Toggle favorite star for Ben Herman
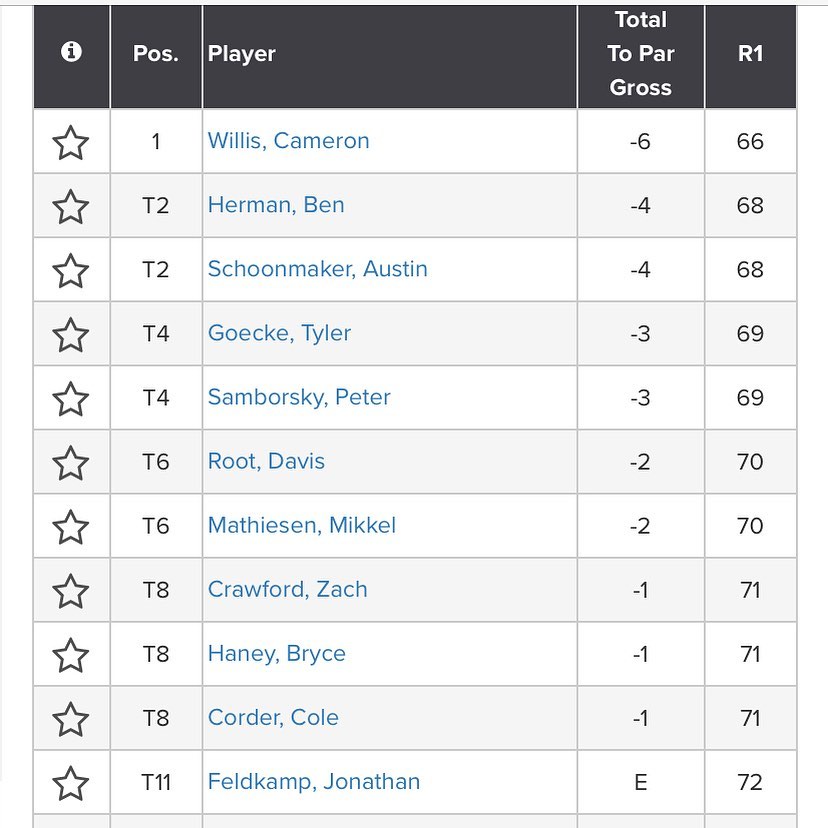The height and width of the screenshot is (828, 828). (x=71, y=206)
